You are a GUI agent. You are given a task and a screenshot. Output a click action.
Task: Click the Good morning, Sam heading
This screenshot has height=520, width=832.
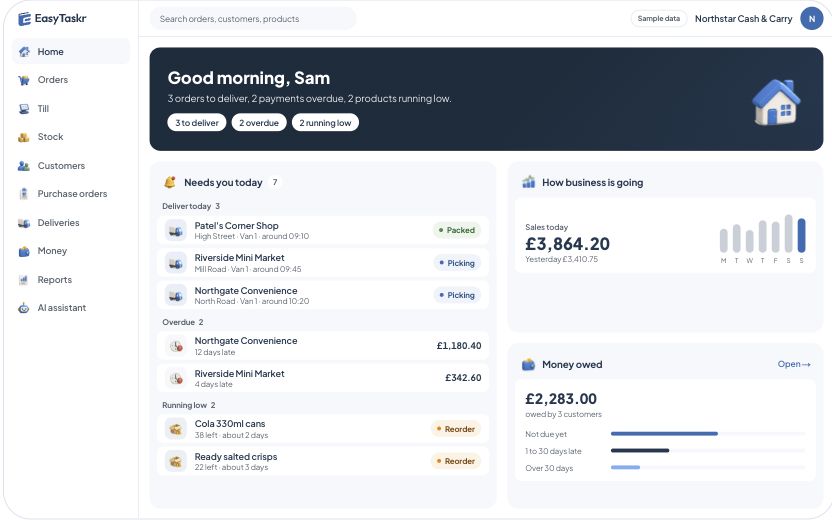tap(249, 78)
